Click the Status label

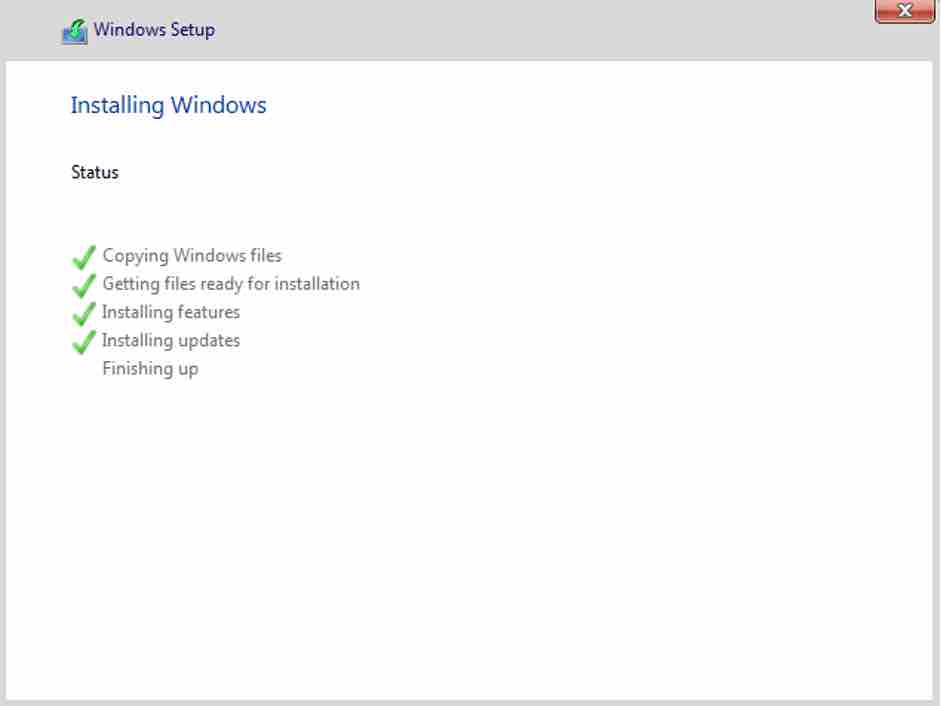95,172
